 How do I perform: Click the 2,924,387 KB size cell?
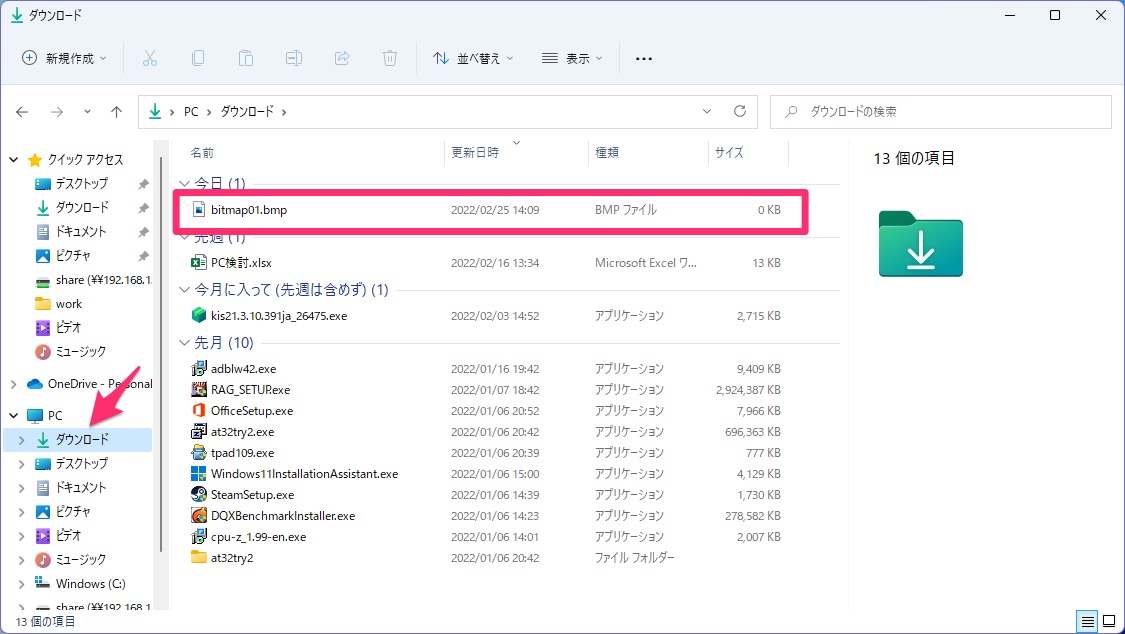[748, 389]
